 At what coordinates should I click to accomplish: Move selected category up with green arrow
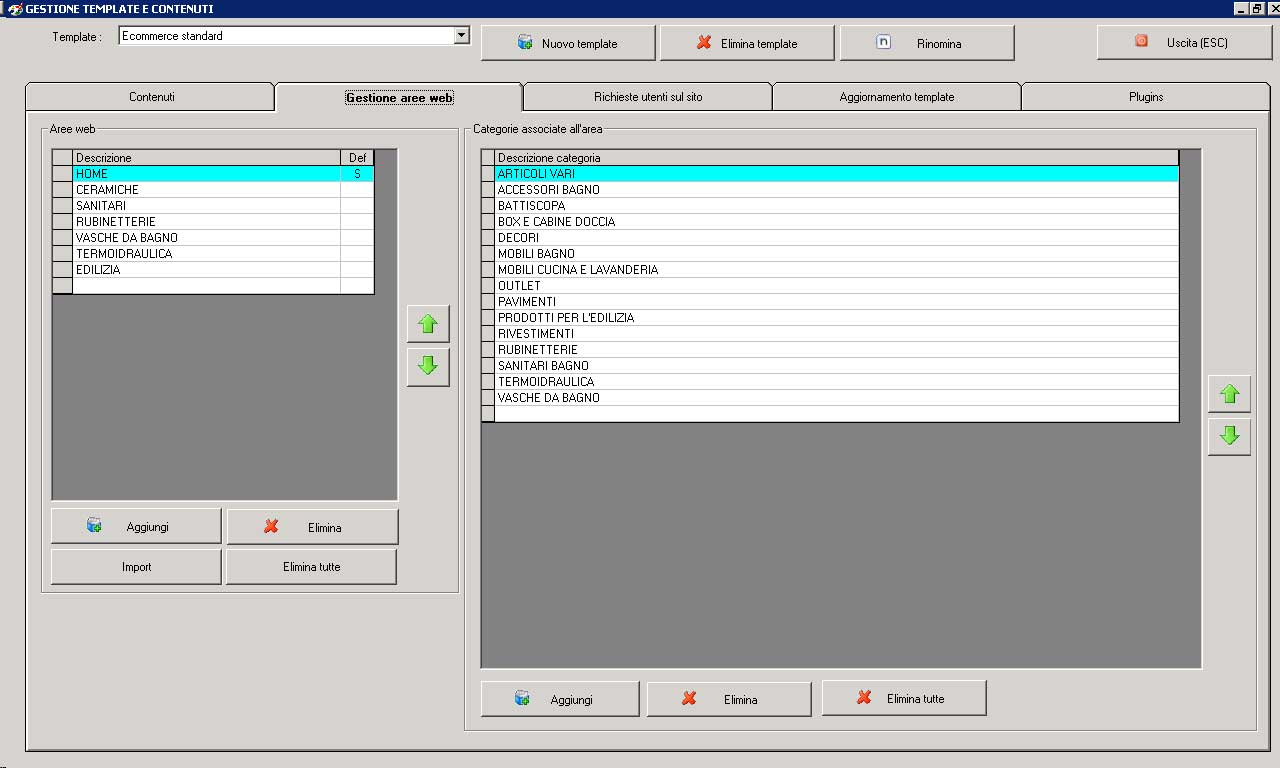(x=1229, y=394)
